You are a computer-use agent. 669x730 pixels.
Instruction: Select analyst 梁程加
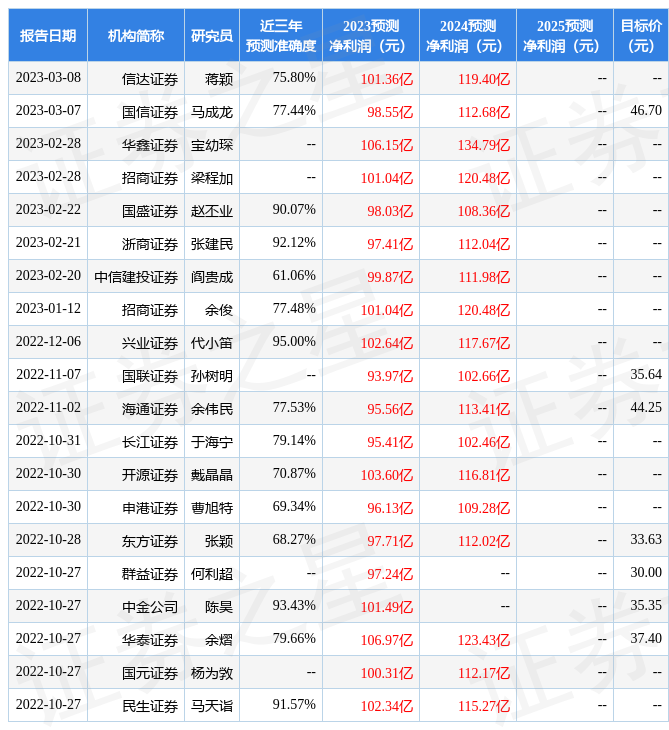pyautogui.click(x=211, y=178)
